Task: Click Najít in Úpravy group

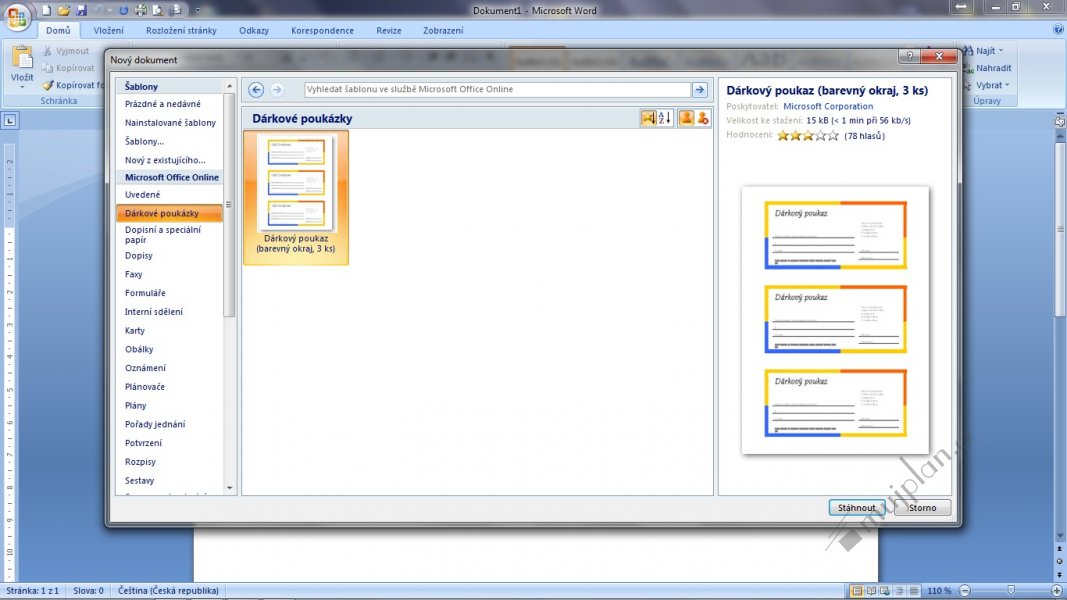Action: (985, 50)
